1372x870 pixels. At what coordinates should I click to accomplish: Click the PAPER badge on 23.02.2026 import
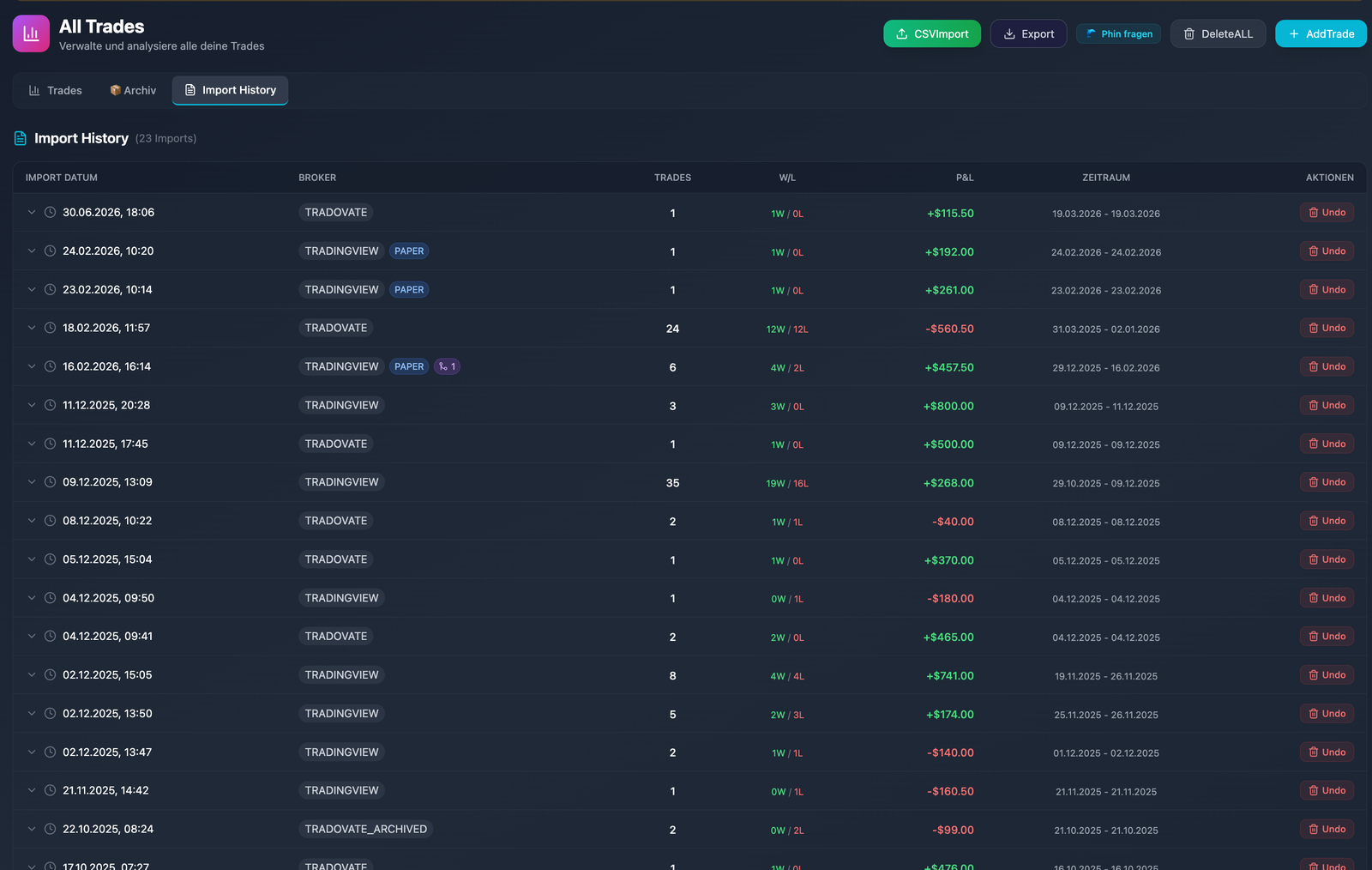pyautogui.click(x=409, y=290)
